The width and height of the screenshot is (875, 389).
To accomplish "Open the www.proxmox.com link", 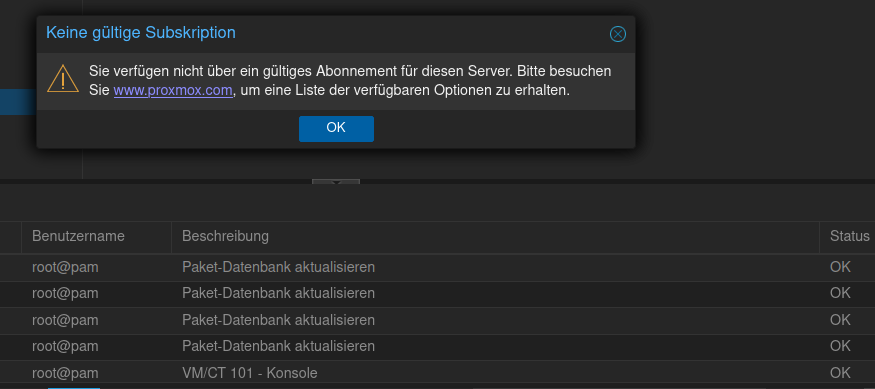I will 173,90.
